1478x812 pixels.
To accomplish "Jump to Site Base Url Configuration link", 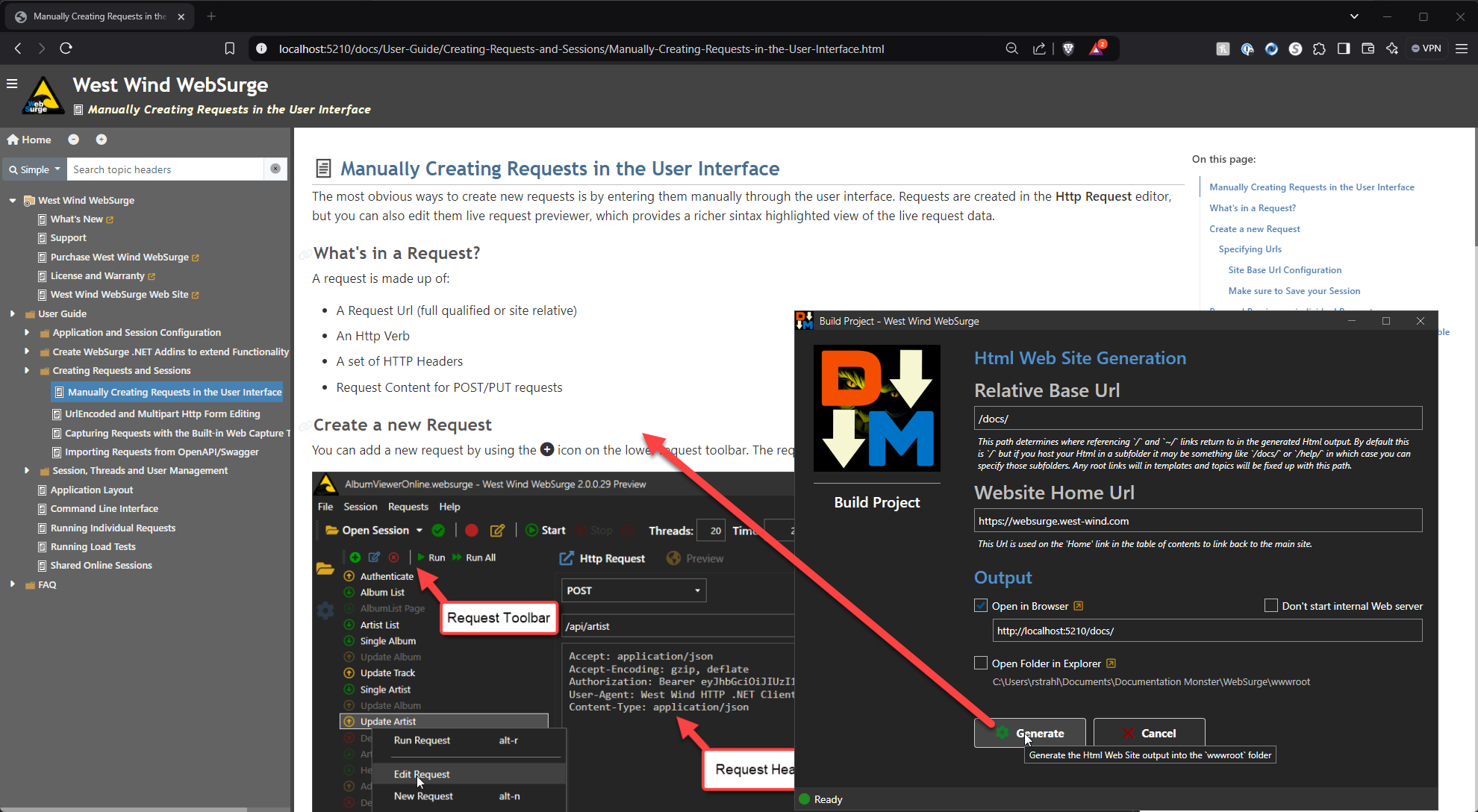I will (1285, 269).
